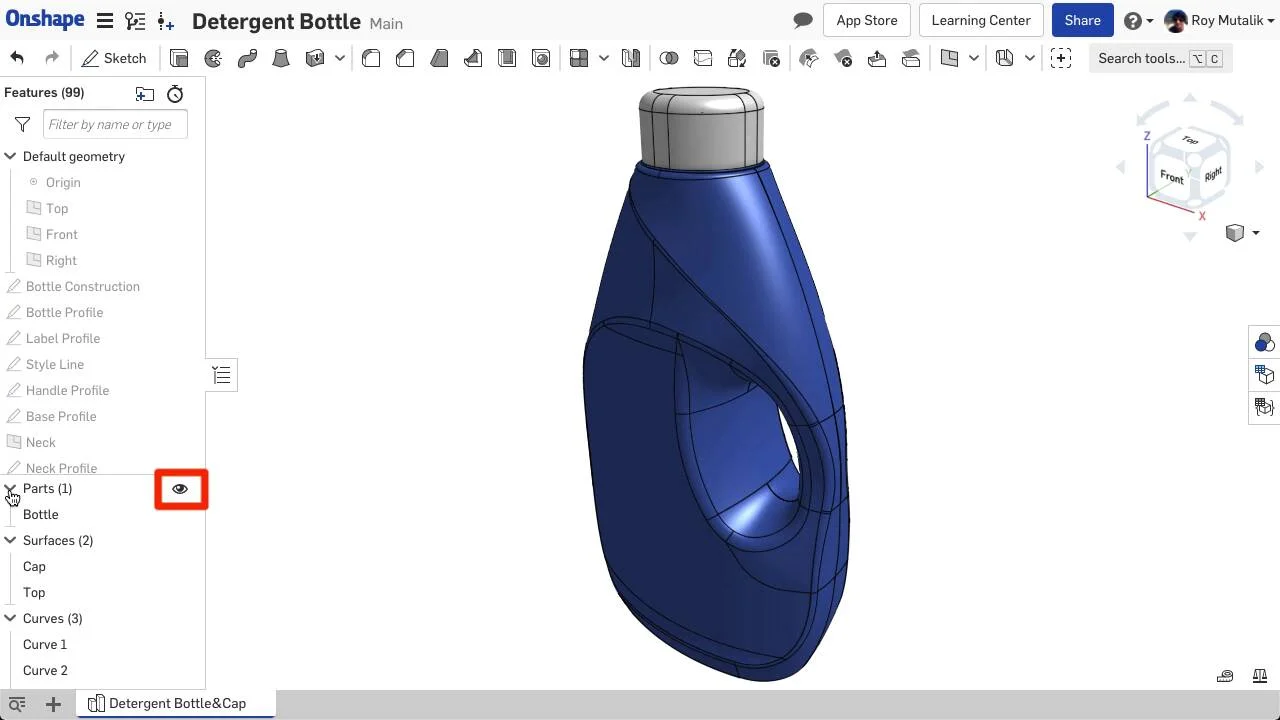Select the Plane tool icon
The image size is (1280, 720).
pyautogui.click(x=950, y=58)
